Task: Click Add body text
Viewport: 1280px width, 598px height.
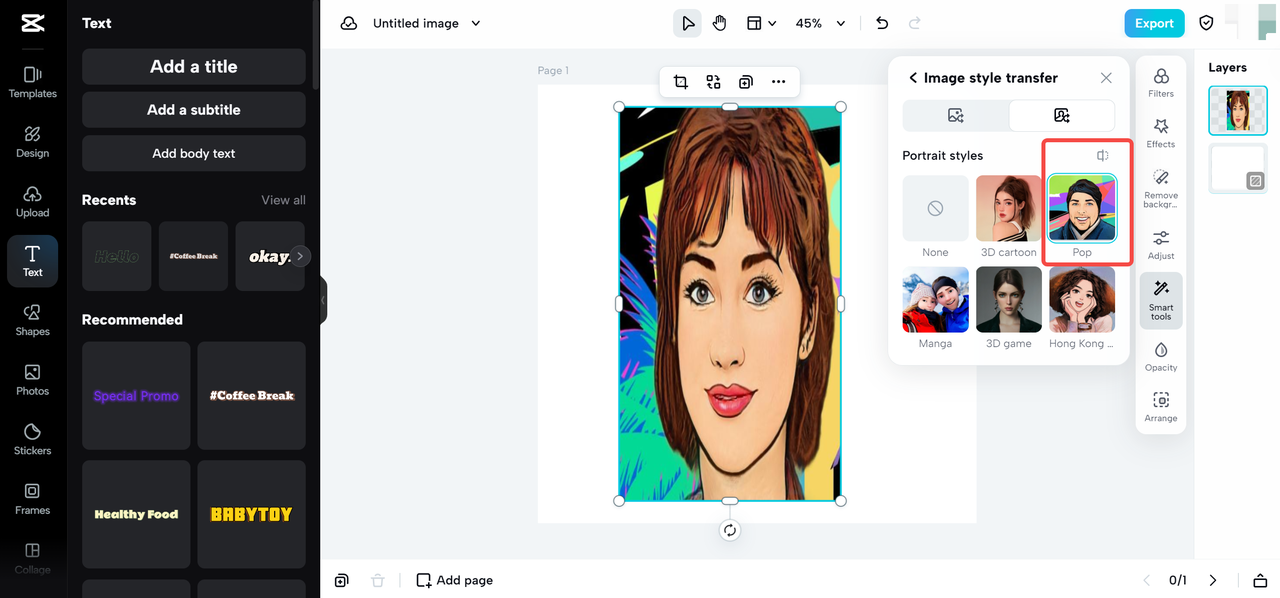Action: [194, 153]
